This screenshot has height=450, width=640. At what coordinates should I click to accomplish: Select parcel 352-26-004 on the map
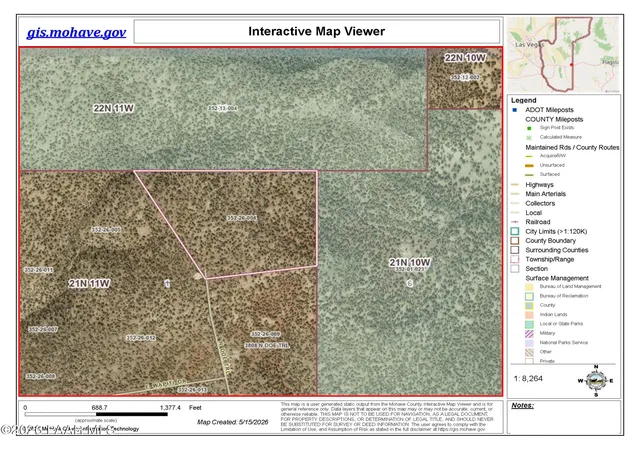tap(242, 218)
